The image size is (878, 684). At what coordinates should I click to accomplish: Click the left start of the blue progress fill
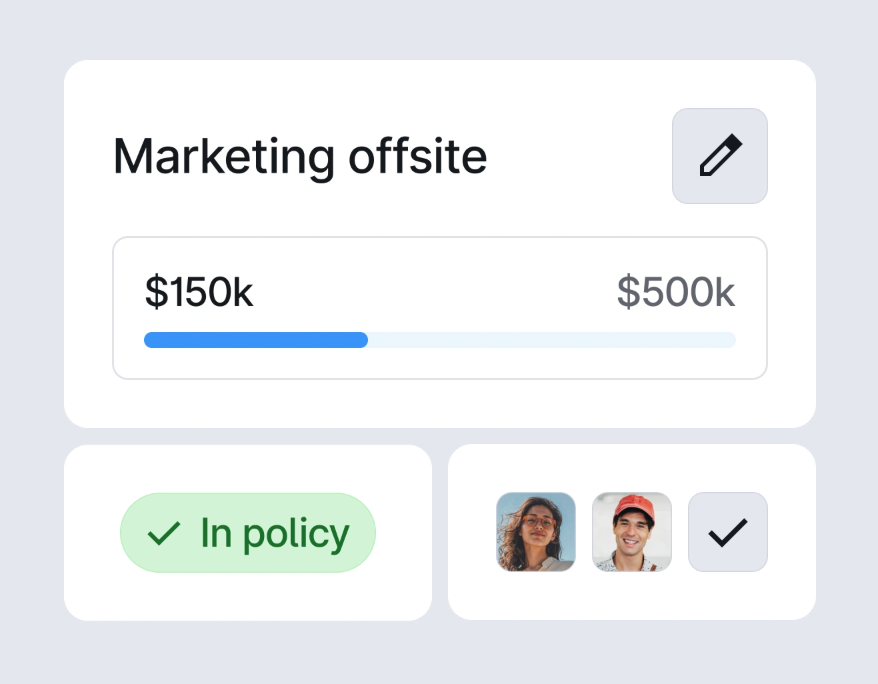150,340
